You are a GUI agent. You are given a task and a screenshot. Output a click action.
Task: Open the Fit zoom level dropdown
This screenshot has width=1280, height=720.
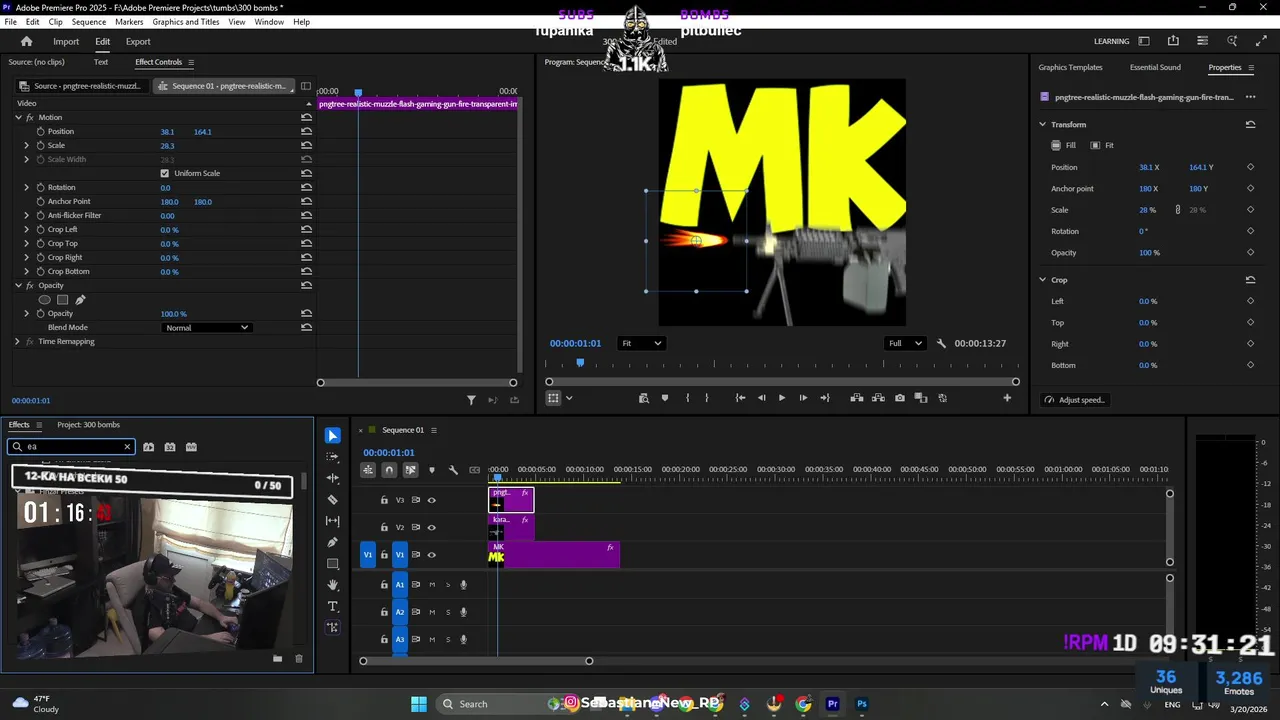pyautogui.click(x=641, y=343)
